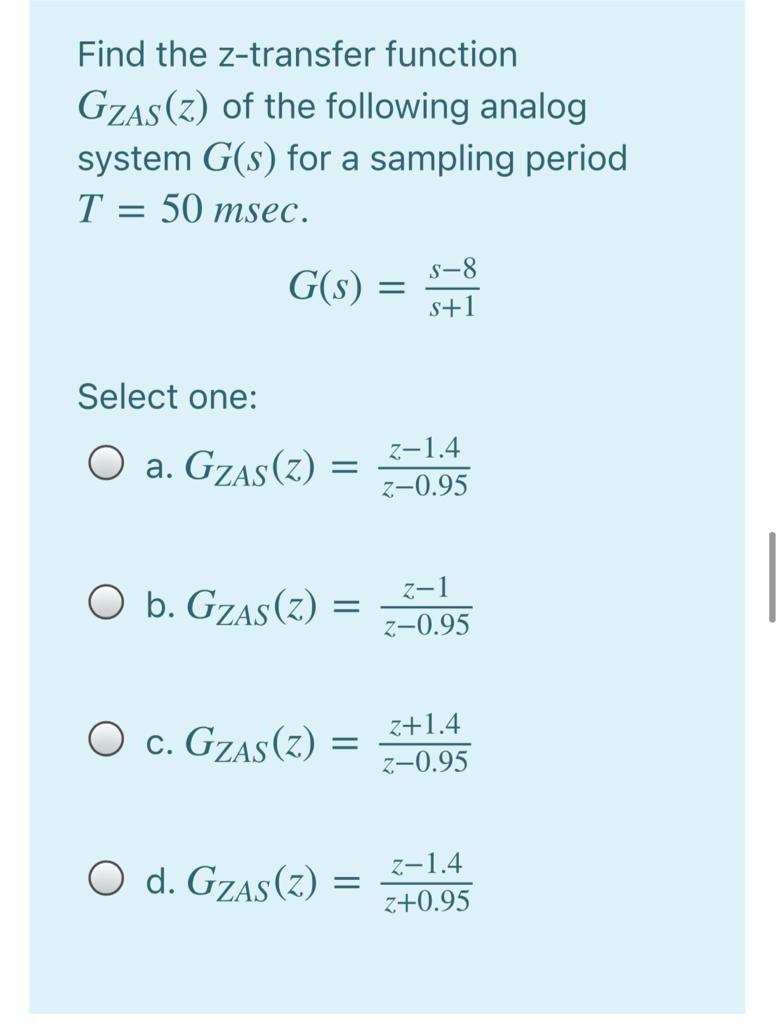Click the option b label text
This screenshot has width=782, height=1024.
[x=158, y=602]
